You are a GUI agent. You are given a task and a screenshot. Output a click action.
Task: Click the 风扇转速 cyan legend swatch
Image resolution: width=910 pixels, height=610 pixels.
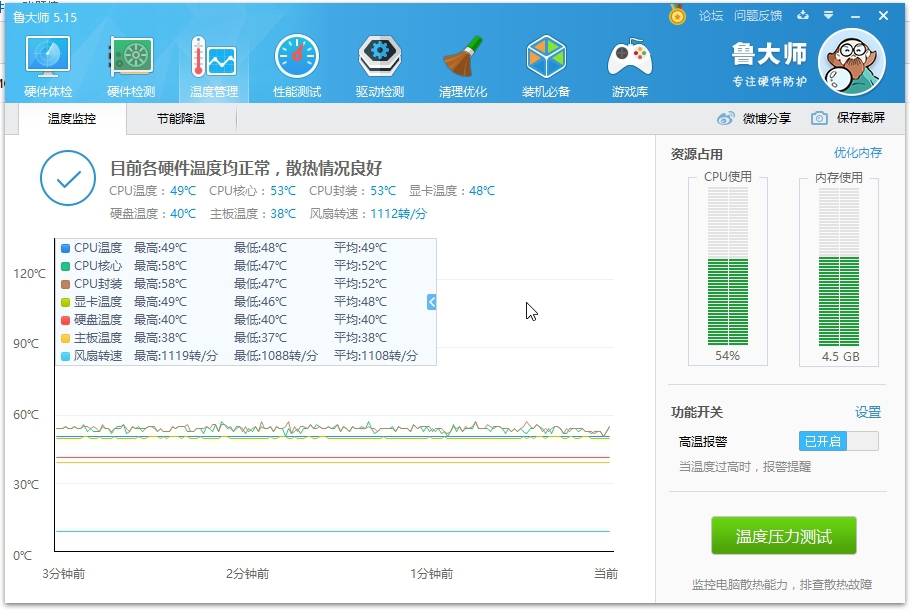pos(66,356)
